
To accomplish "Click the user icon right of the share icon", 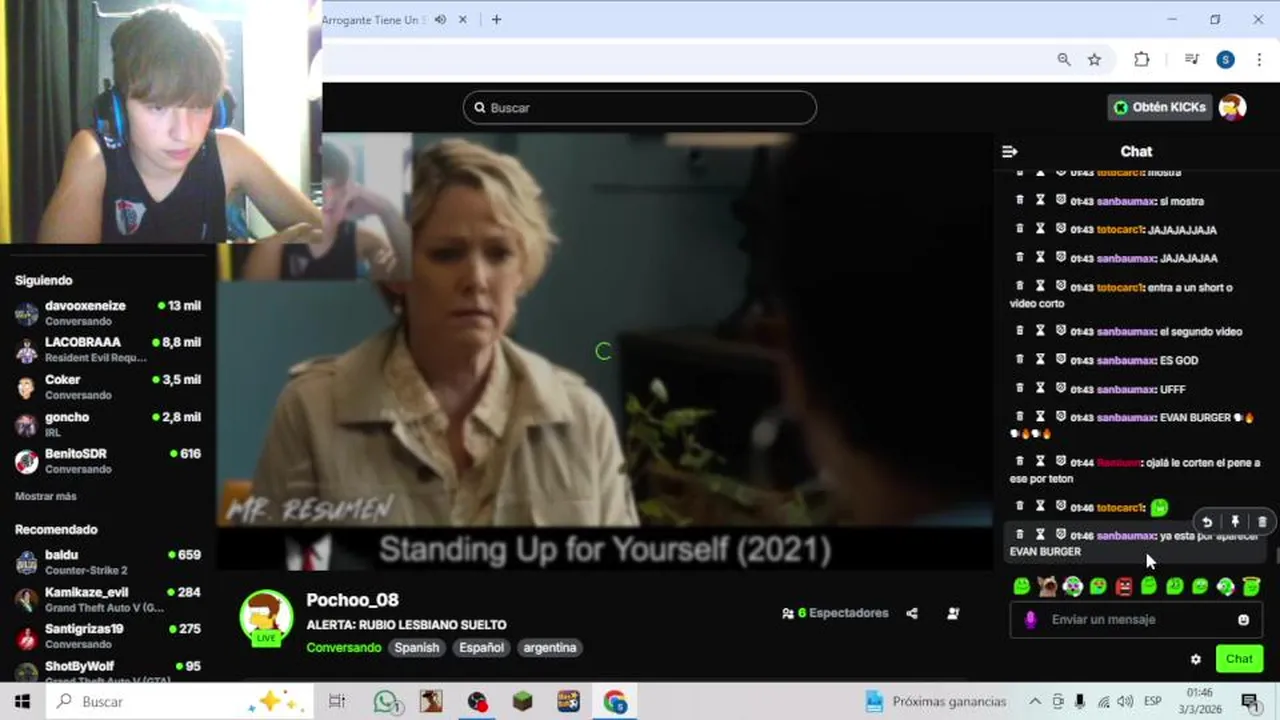I will [x=953, y=613].
